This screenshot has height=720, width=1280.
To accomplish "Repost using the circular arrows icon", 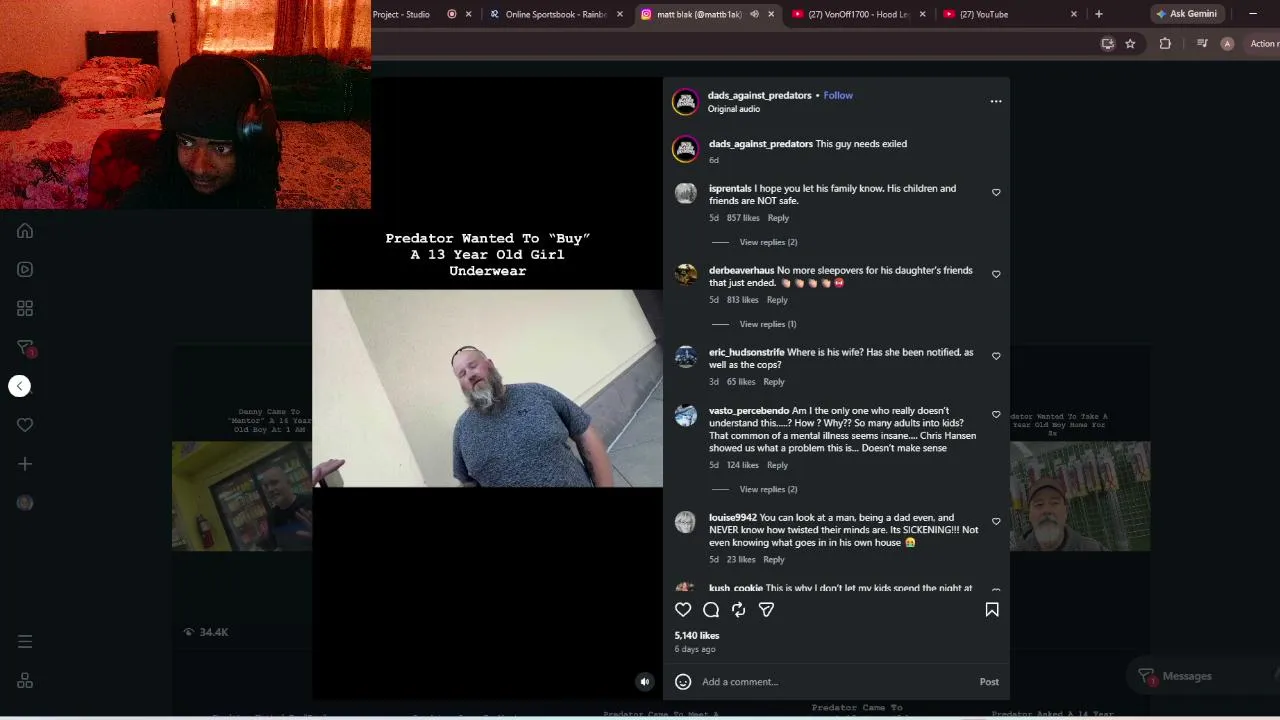I will 738,609.
